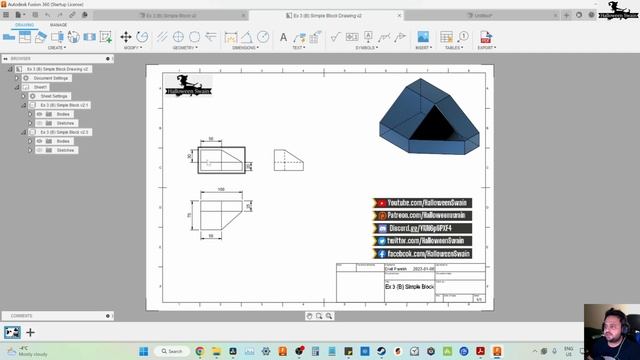This screenshot has width=640, height=360.
Task: Open the INSERT dropdown menu
Action: pos(423,48)
